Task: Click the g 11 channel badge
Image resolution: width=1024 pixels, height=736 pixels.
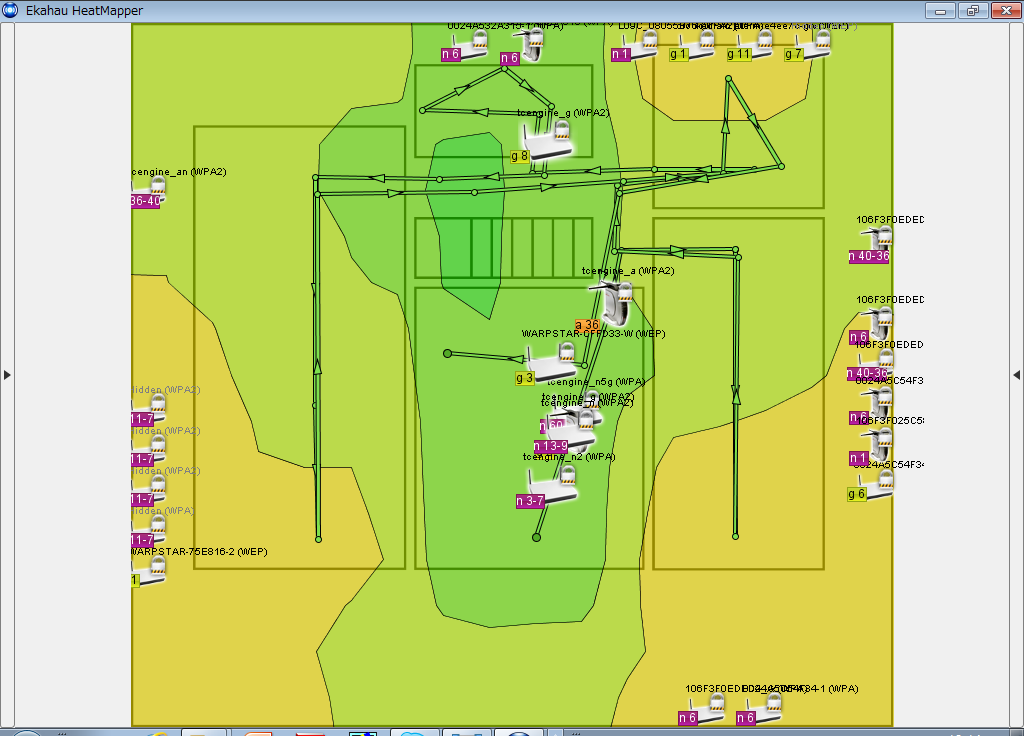Action: coord(739,55)
